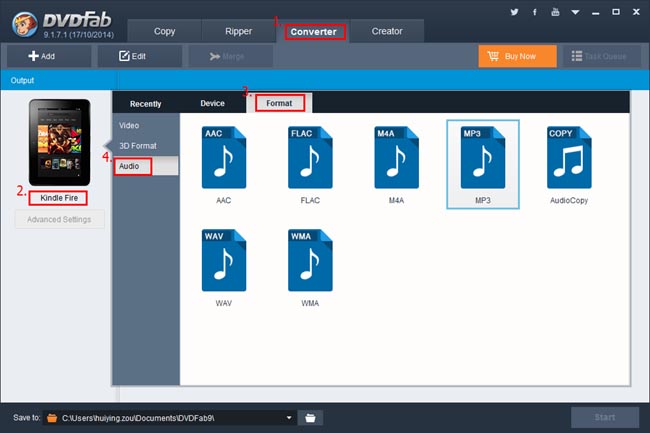Click the Output header label
This screenshot has height=433, width=650.
tap(22, 80)
